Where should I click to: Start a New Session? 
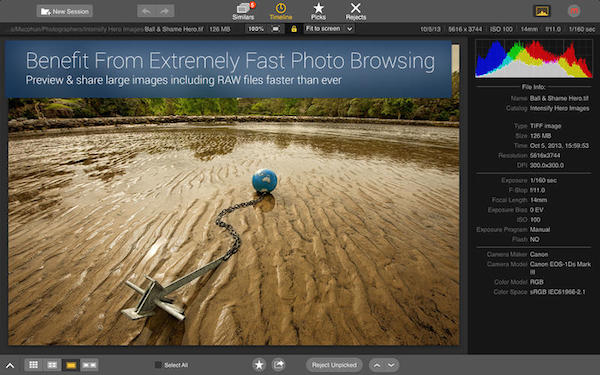(x=65, y=11)
